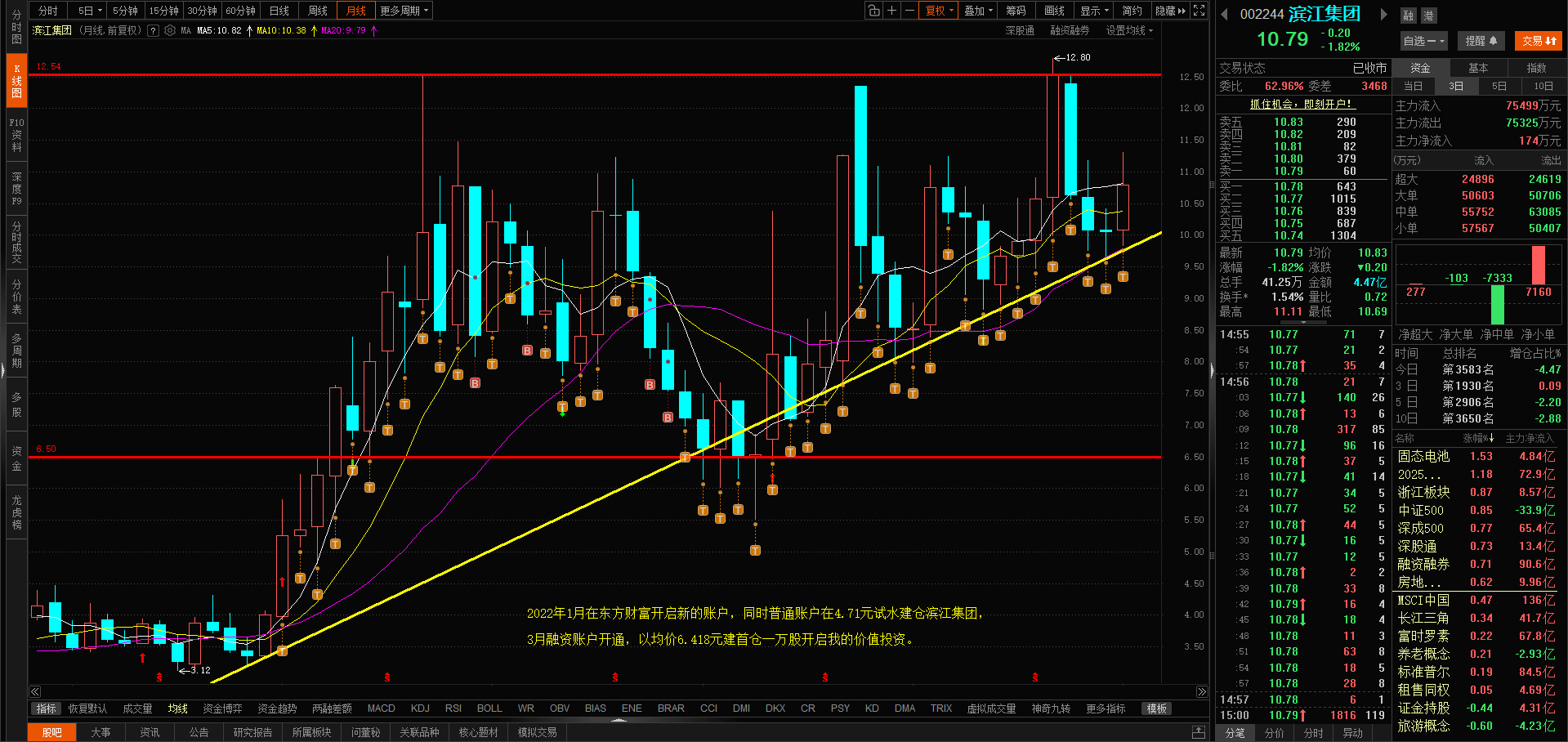1568x742 pixels.
Task: Click the 融 margin-trading badge
Action: tap(1408, 16)
